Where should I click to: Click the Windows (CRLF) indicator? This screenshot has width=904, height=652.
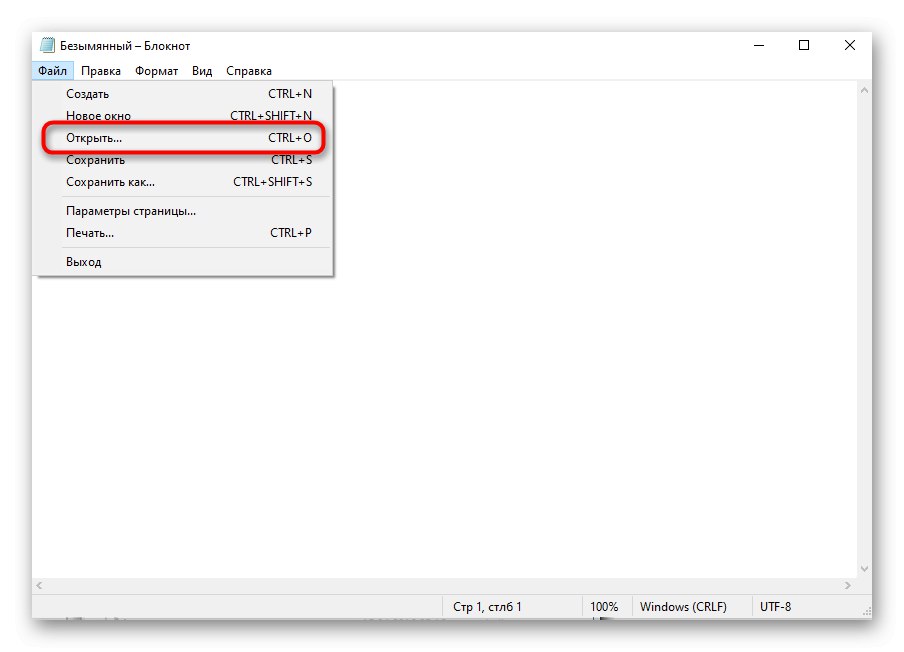pyautogui.click(x=686, y=606)
